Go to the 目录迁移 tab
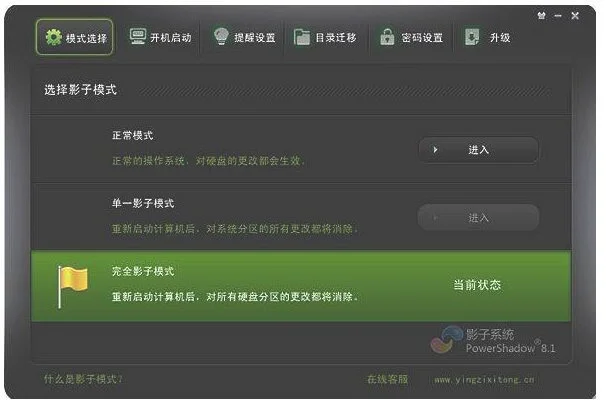 click(336, 38)
